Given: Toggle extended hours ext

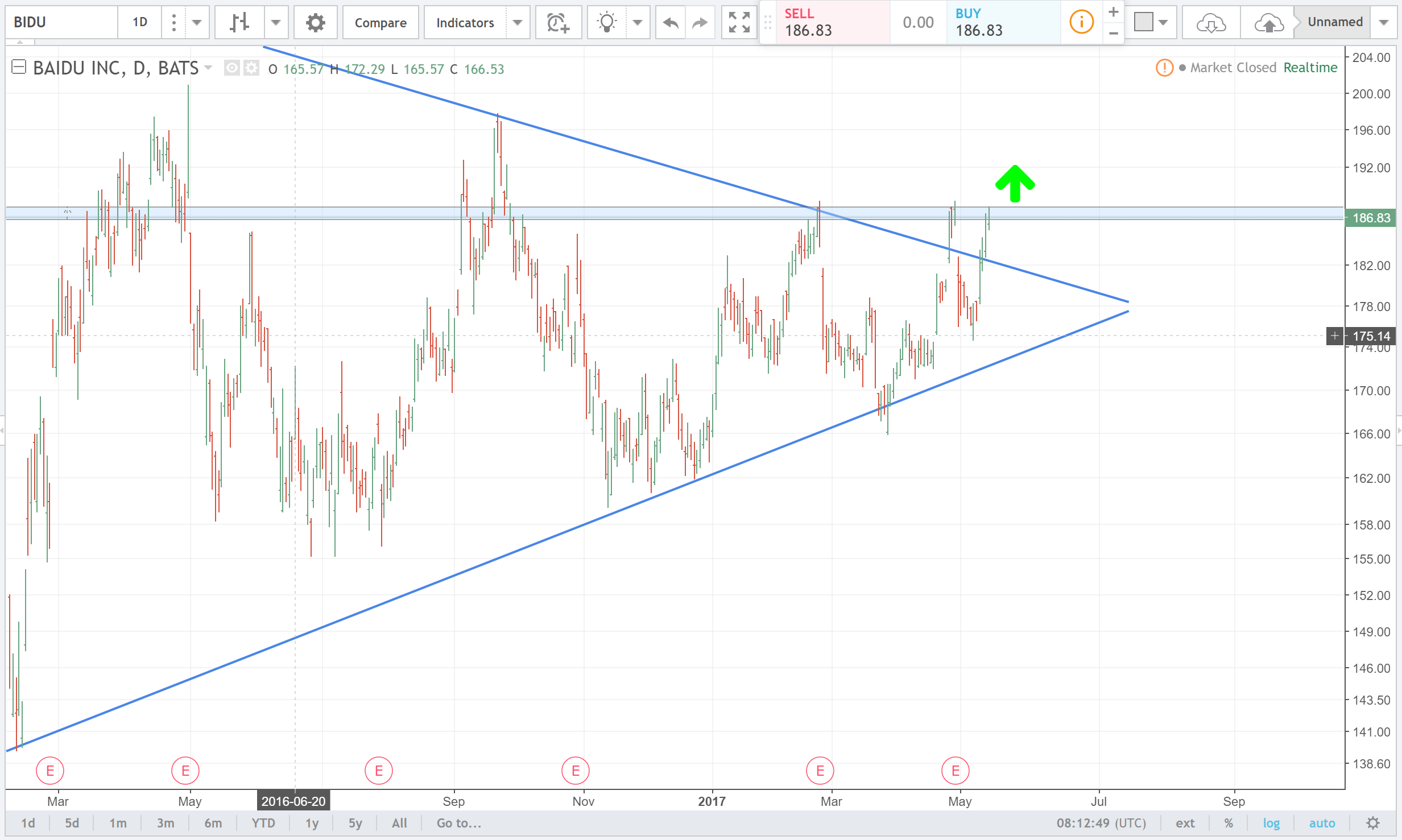Looking at the screenshot, I should [x=1185, y=823].
